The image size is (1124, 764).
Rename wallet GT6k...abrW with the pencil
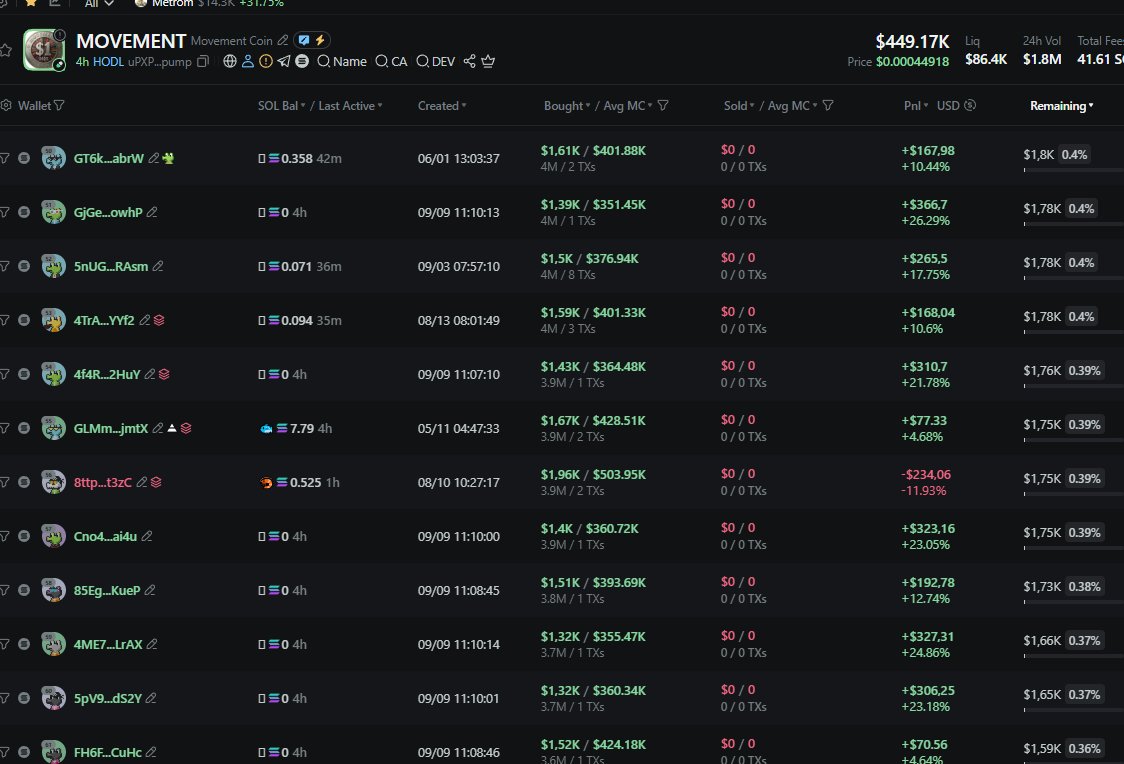(153, 158)
